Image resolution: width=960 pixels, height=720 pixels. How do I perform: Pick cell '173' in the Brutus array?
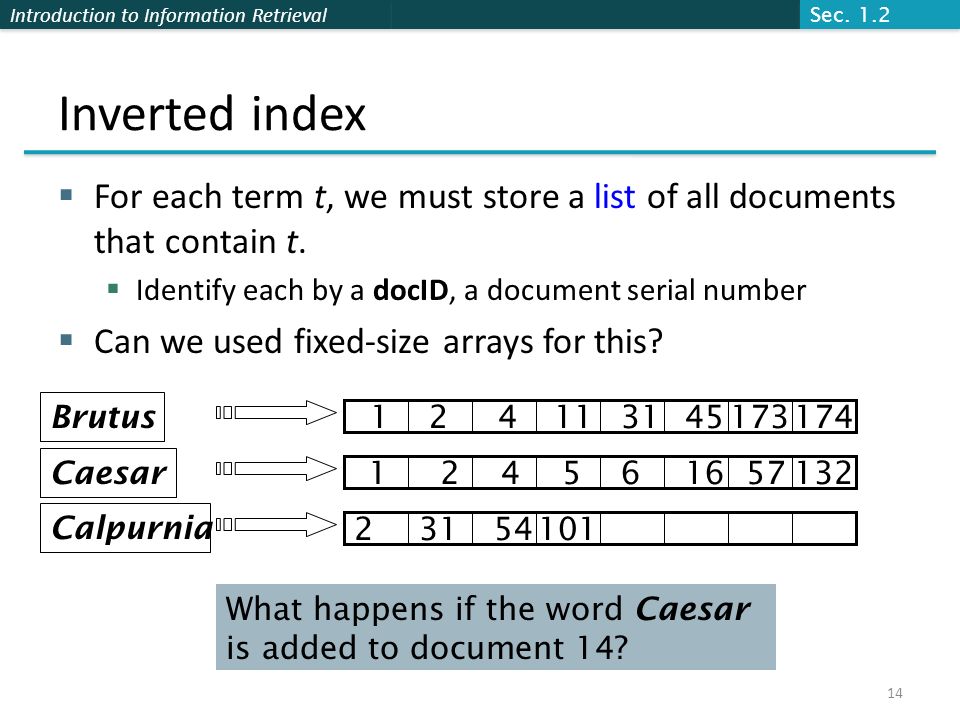(x=760, y=416)
